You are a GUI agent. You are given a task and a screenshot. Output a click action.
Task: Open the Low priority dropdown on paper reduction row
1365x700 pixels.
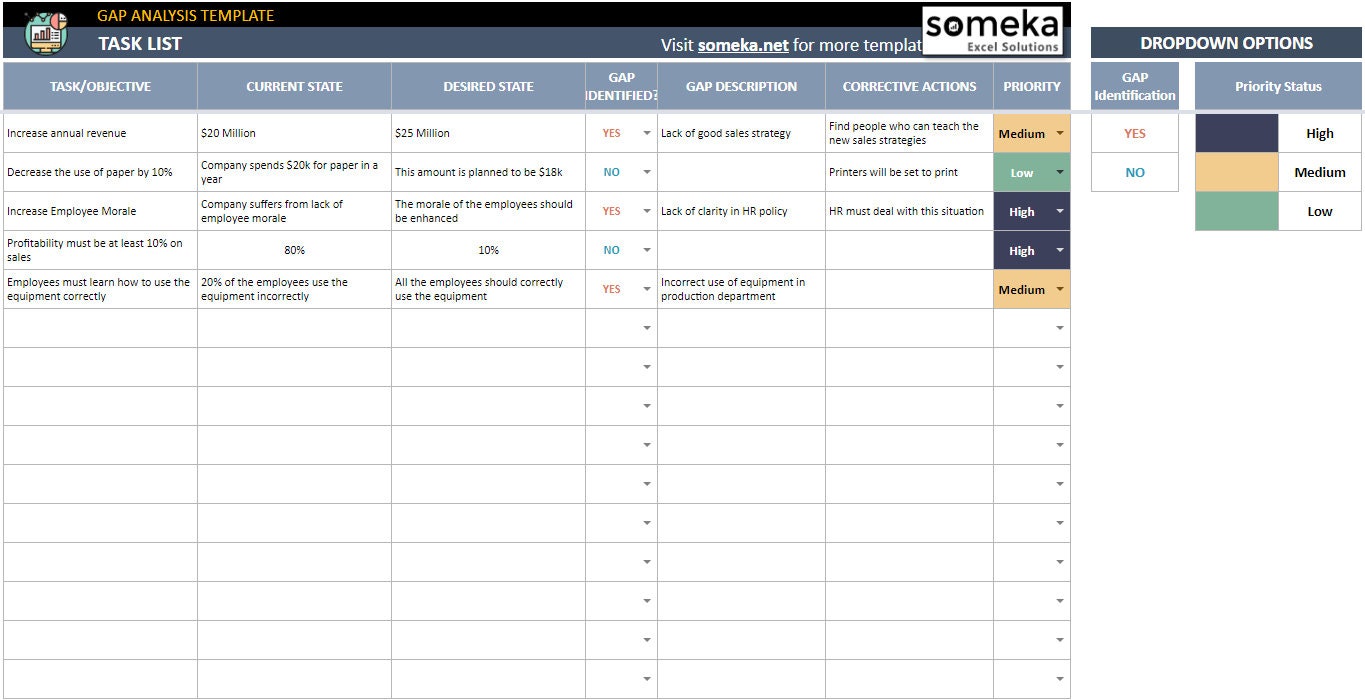point(1059,172)
